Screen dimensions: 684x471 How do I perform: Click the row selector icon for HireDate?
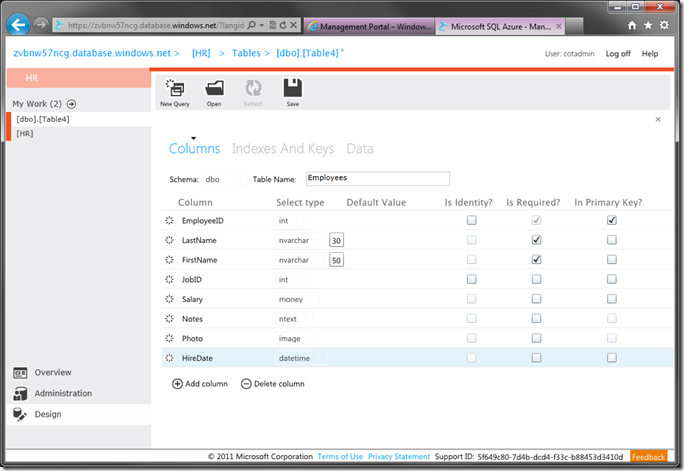[170, 358]
